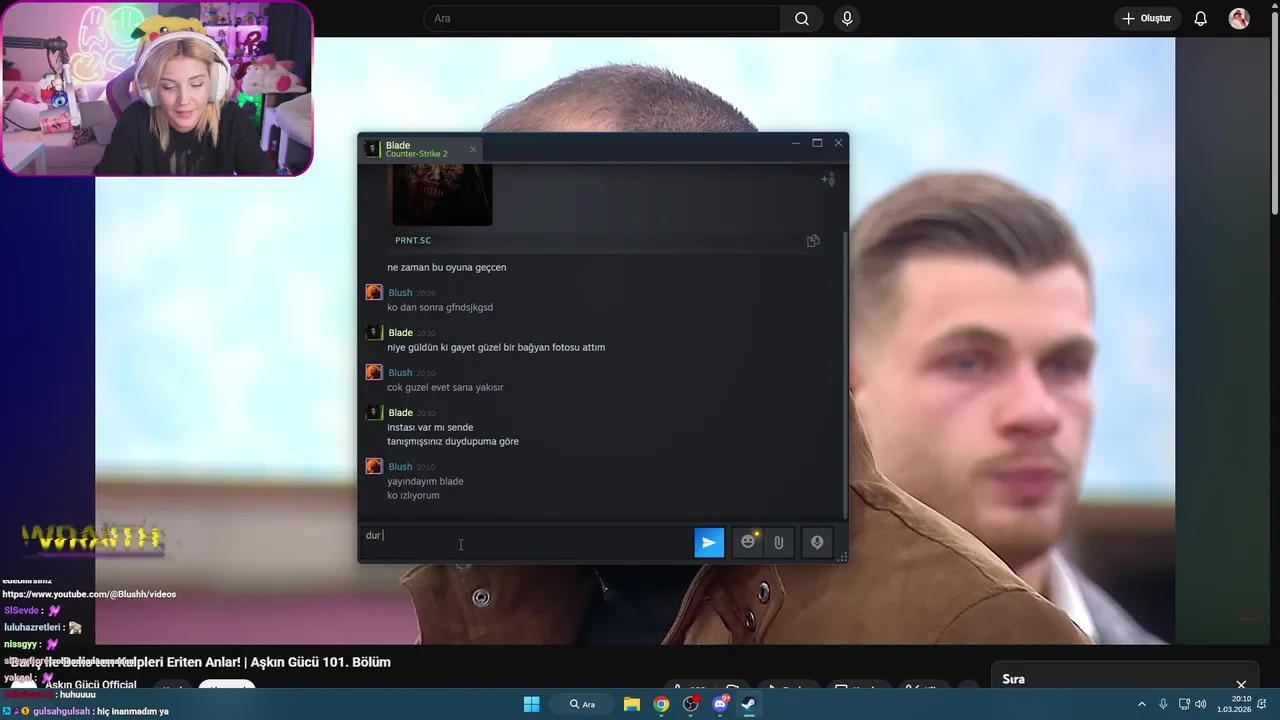This screenshot has width=1280, height=720.
Task: Click the Steam chat message input field
Action: pos(527,542)
